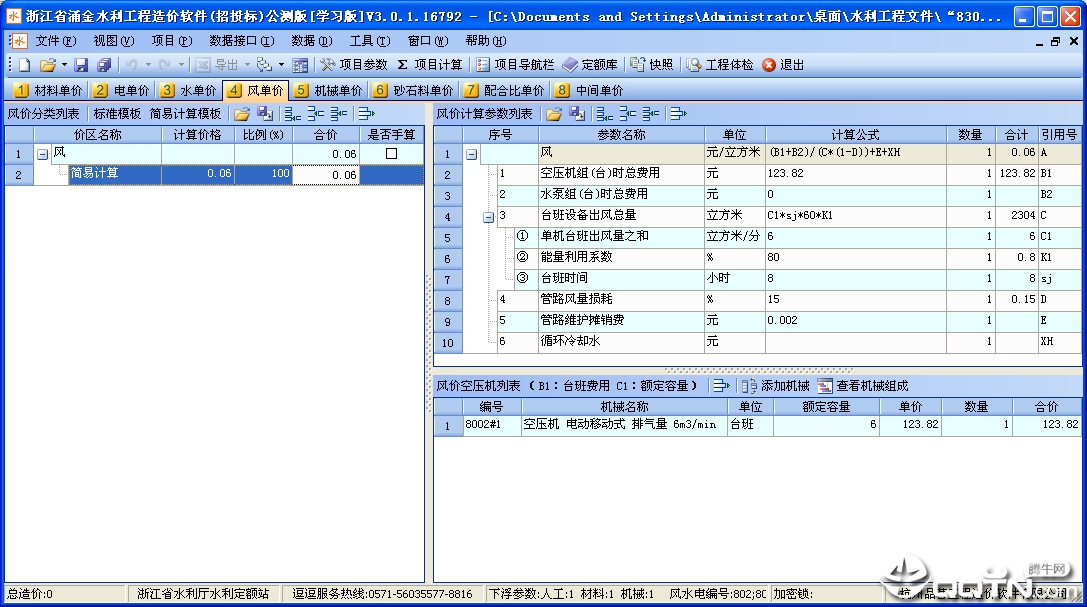This screenshot has height=607, width=1087.
Task: Click the save icon in main toolbar
Action: [81, 65]
